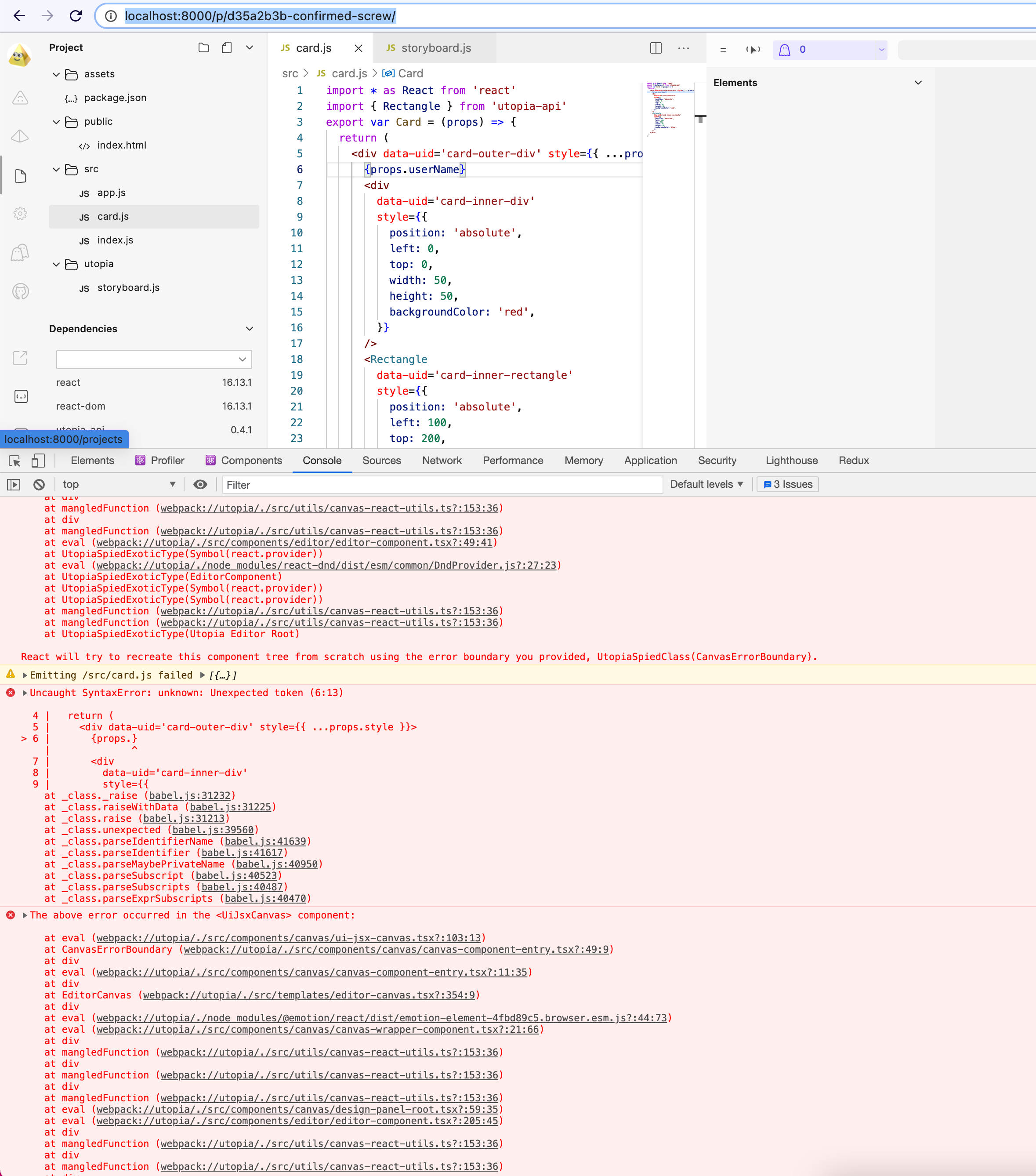Open the Network devtools tab
The height and width of the screenshot is (1176, 1036).
pyautogui.click(x=442, y=461)
